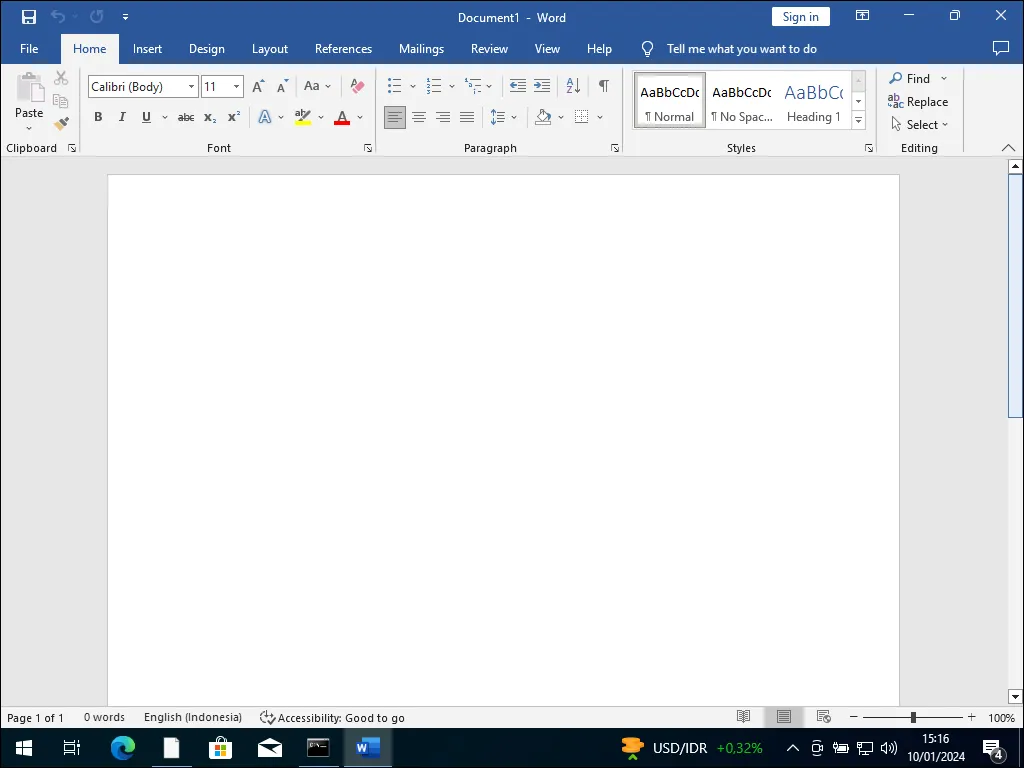Open Microsoft Edge from the taskbar
This screenshot has width=1024, height=768.
pos(122,747)
